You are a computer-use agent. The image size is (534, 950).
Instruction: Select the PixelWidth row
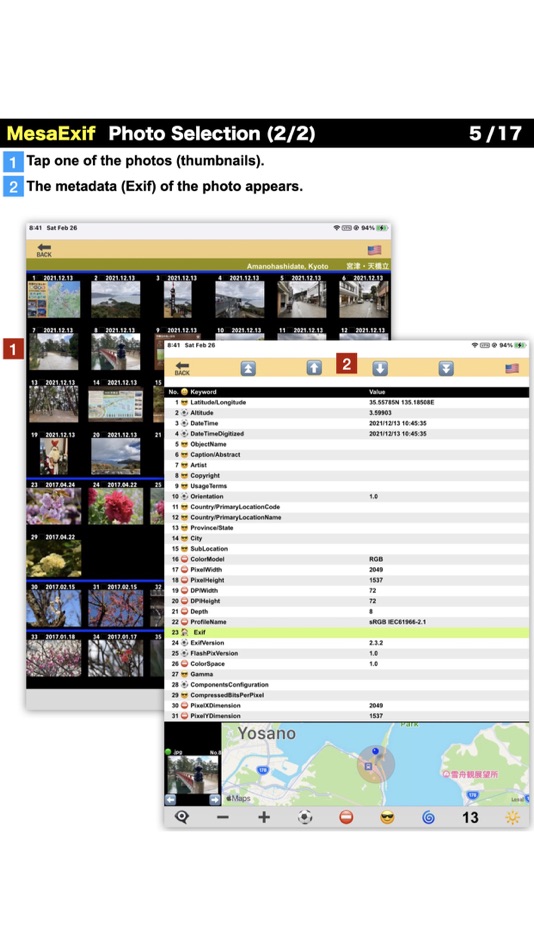347,570
